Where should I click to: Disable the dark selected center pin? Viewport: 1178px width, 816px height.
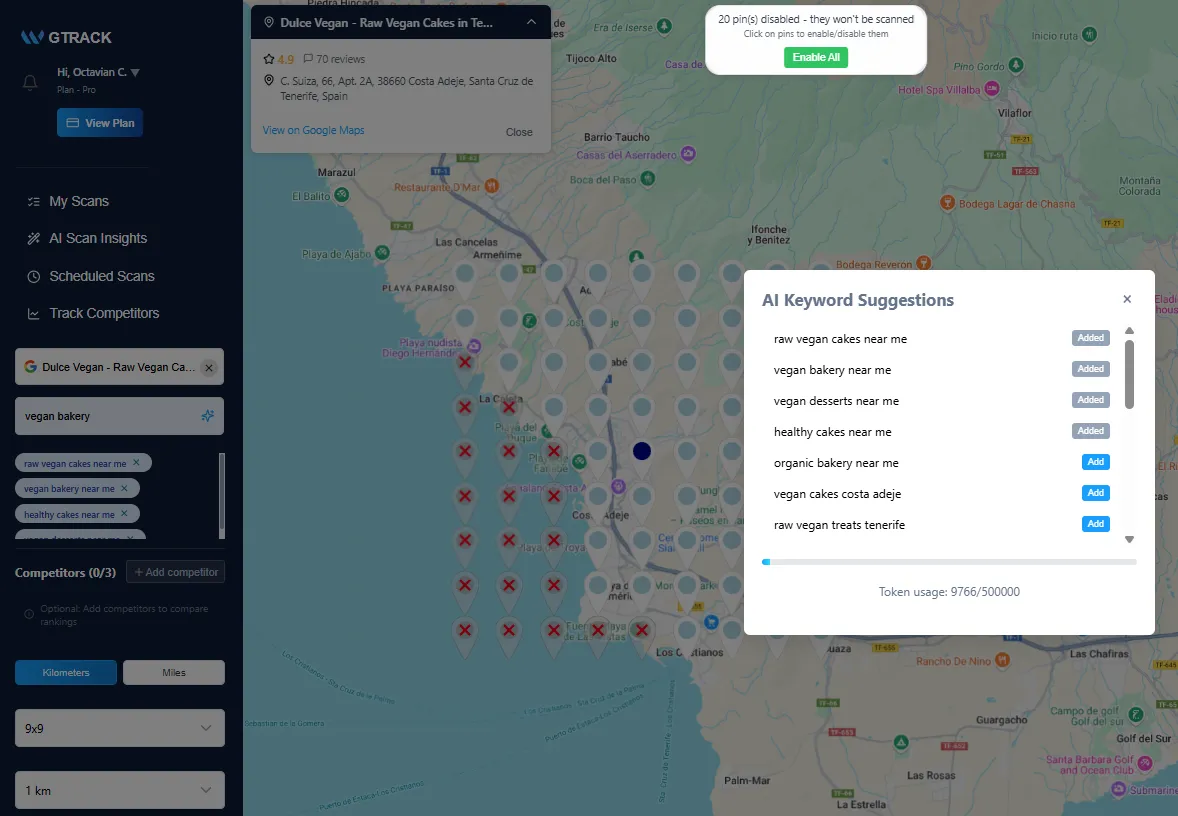pyautogui.click(x=641, y=450)
